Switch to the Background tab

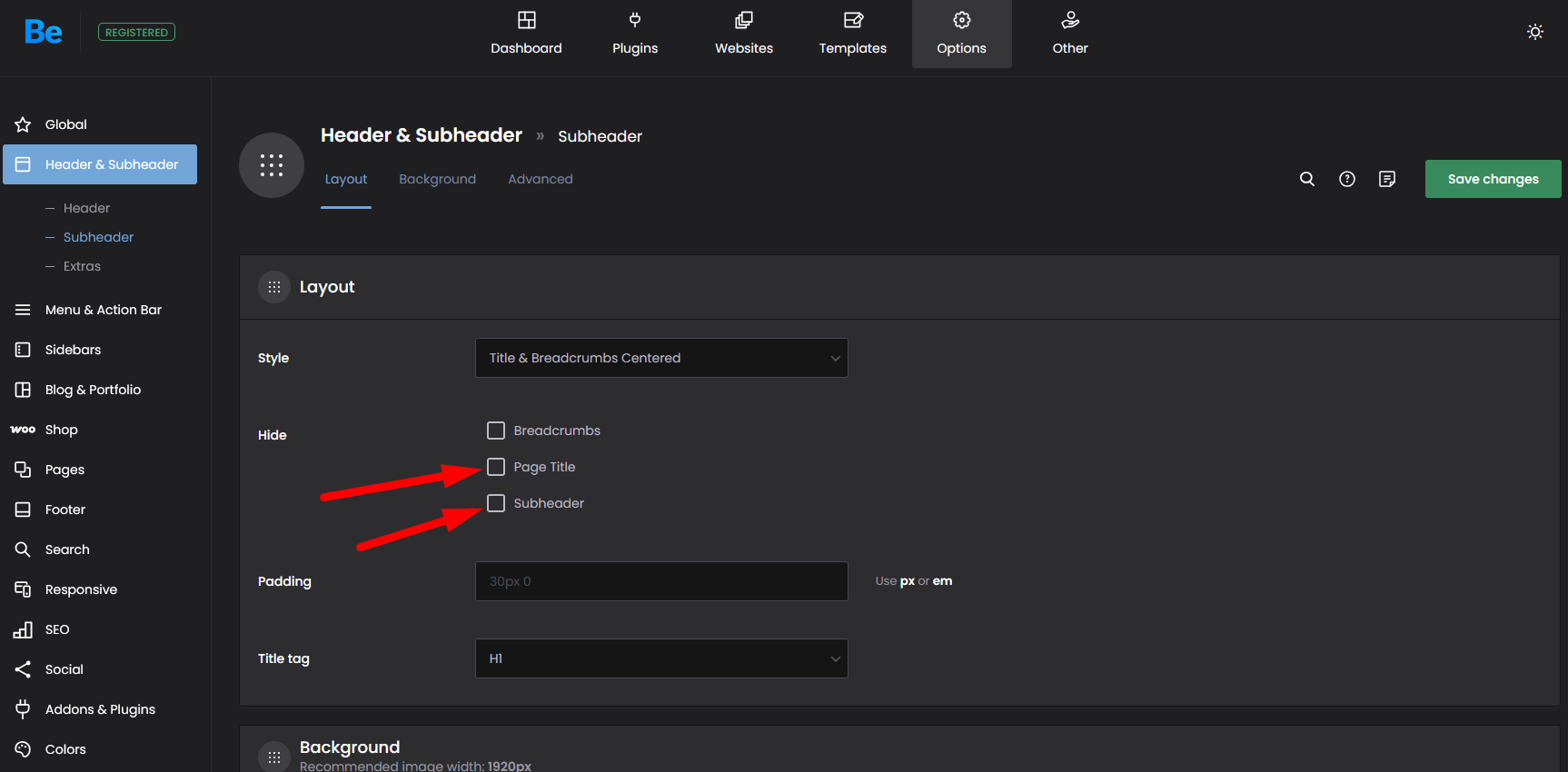pos(437,179)
